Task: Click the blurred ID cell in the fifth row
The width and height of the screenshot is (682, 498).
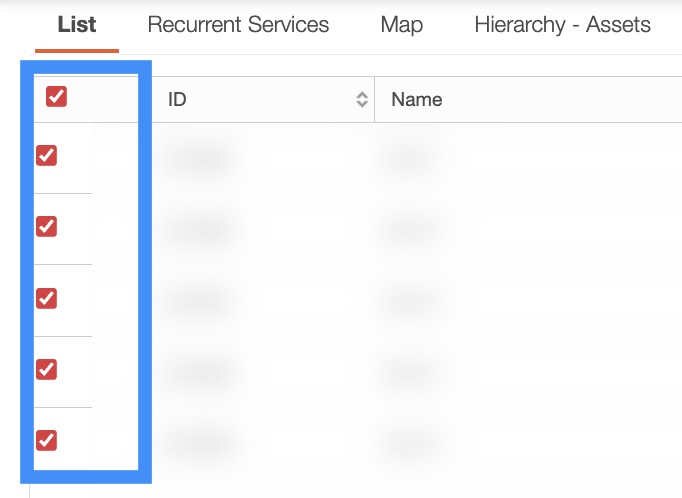Action: [200, 441]
